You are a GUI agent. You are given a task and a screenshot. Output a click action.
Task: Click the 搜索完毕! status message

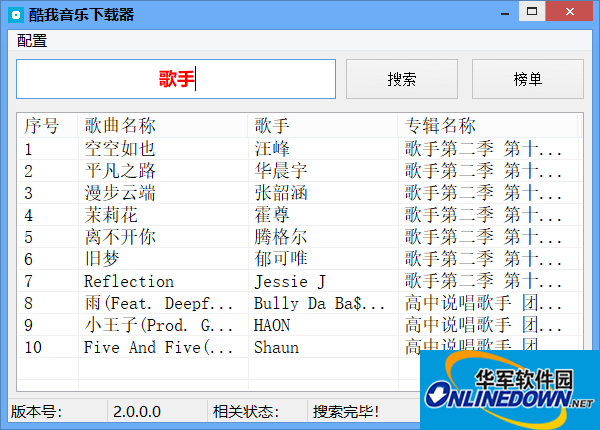346,412
